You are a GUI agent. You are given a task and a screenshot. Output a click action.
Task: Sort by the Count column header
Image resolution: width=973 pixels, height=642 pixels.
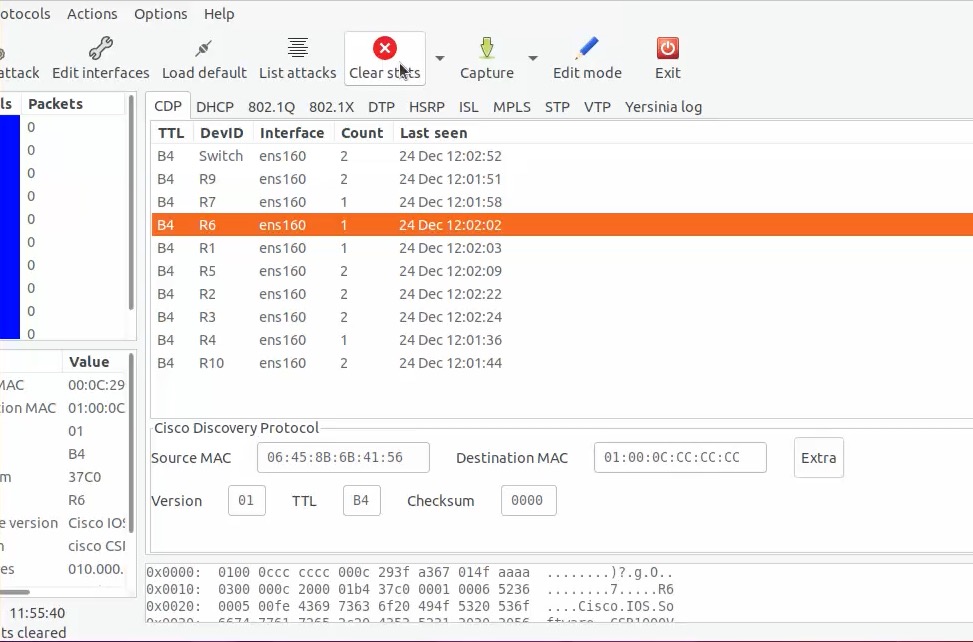(x=362, y=133)
